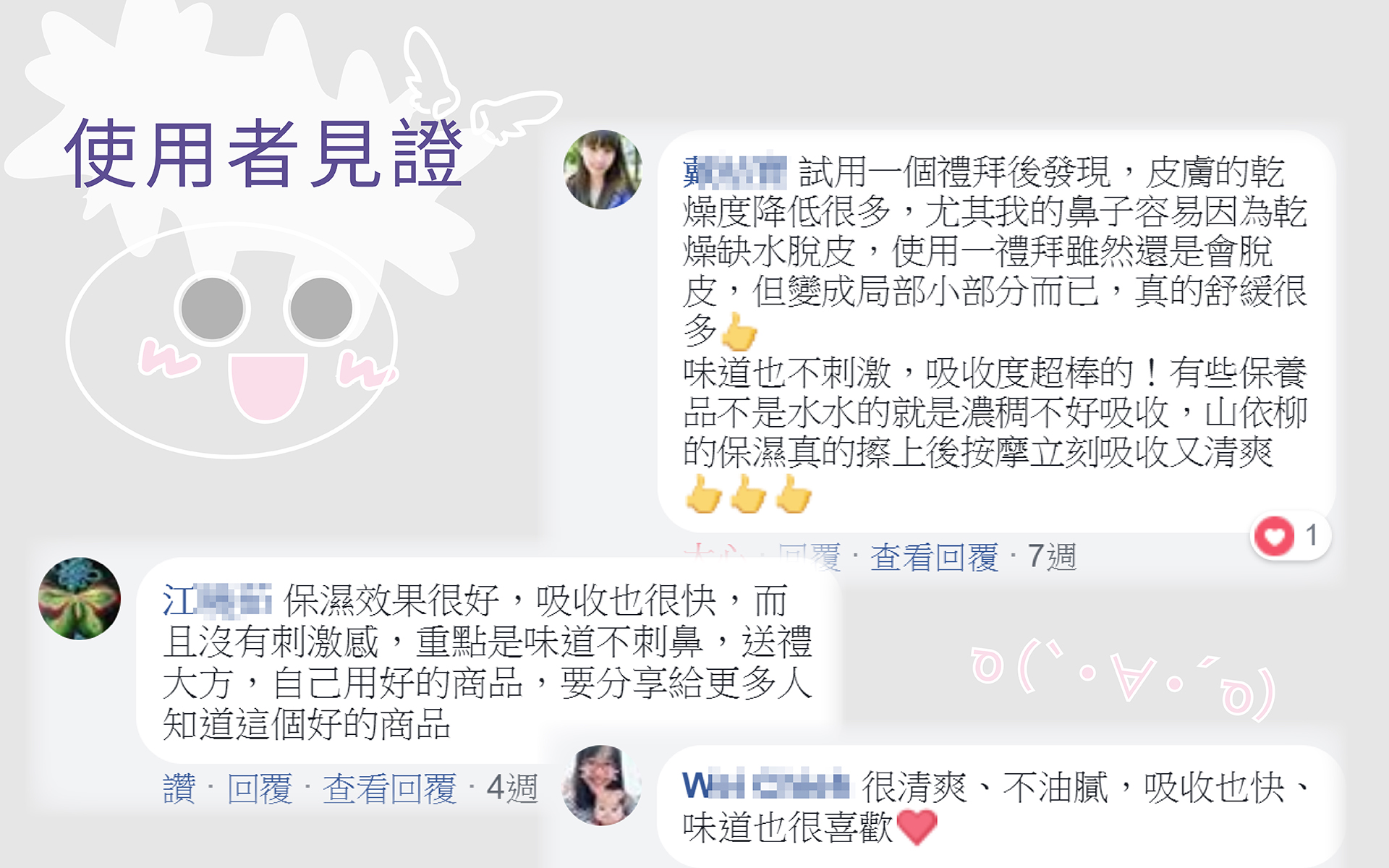Click the blurred name starting with W
1389x868 pixels.
coord(767,786)
